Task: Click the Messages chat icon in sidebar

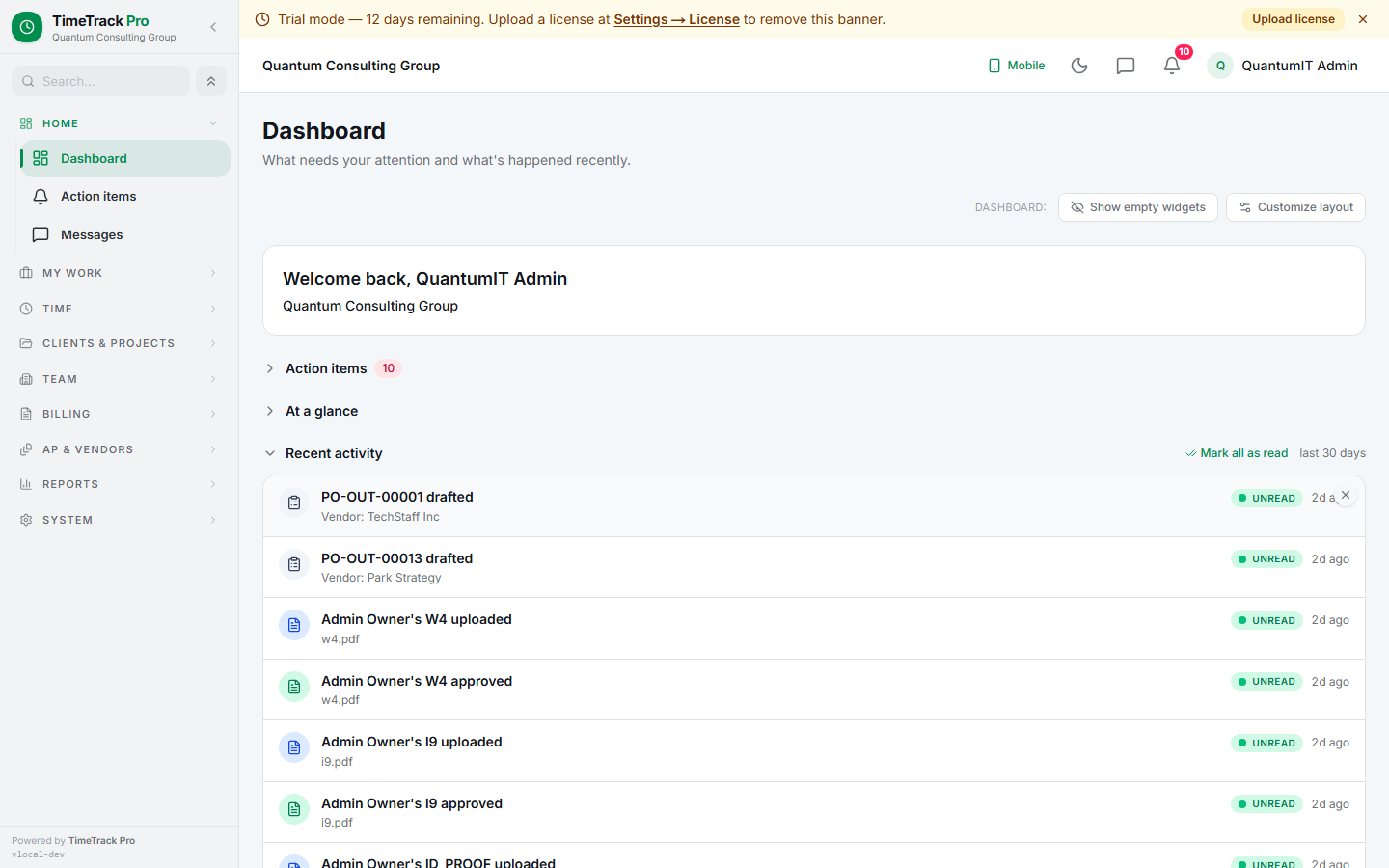Action: [x=41, y=234]
